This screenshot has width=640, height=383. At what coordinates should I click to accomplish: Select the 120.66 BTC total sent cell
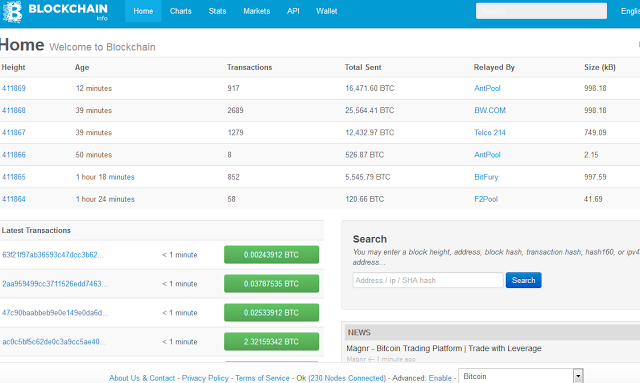pos(364,199)
